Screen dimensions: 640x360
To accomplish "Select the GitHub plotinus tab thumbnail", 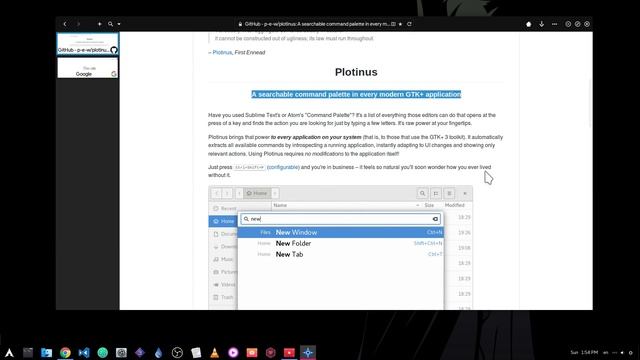I will [88, 44].
